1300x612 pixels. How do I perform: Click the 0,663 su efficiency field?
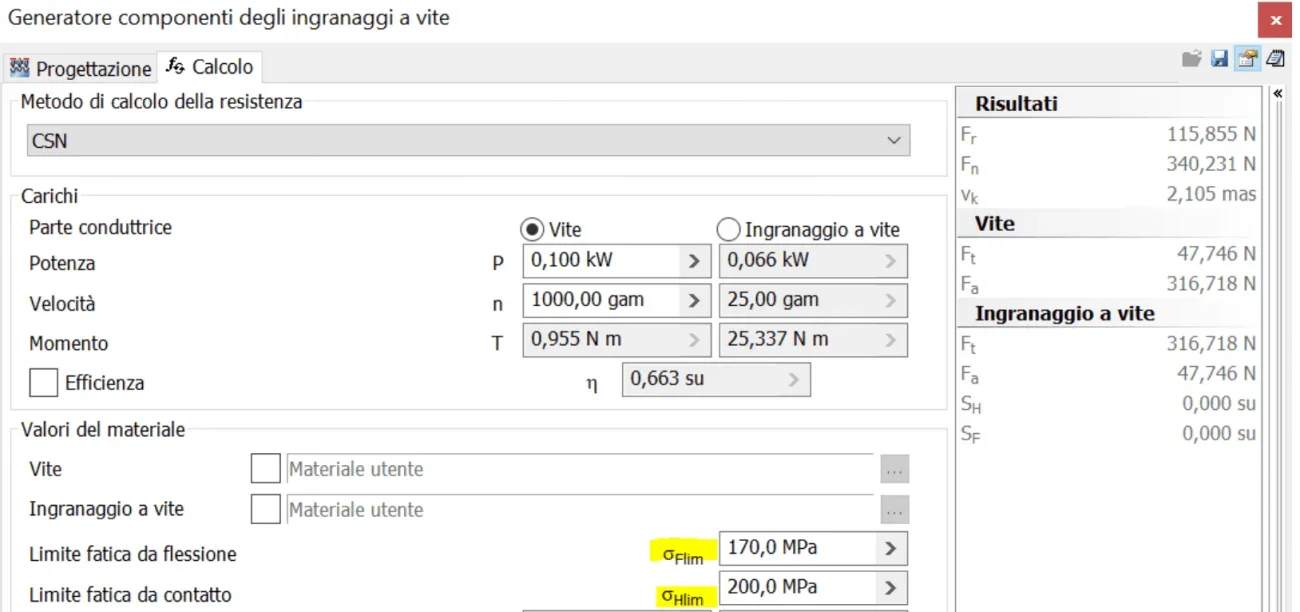[x=701, y=380]
